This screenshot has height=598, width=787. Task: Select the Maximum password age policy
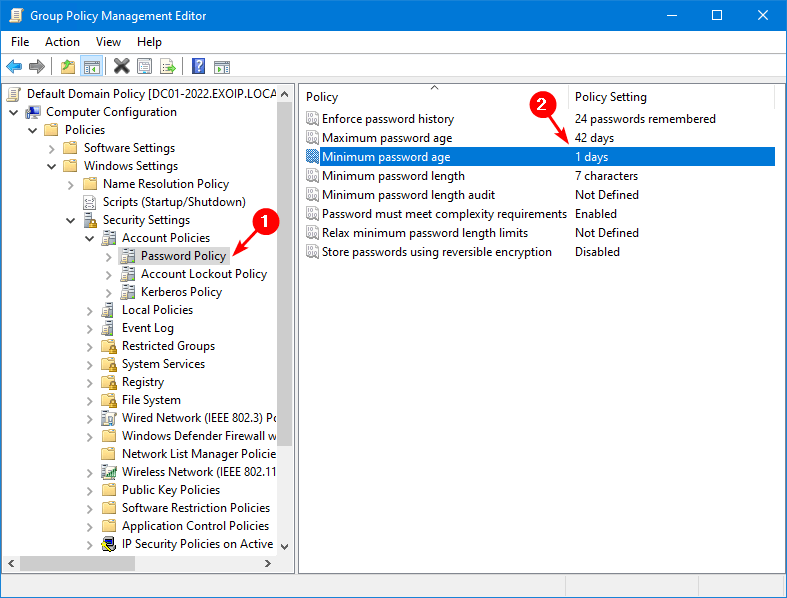click(387, 138)
